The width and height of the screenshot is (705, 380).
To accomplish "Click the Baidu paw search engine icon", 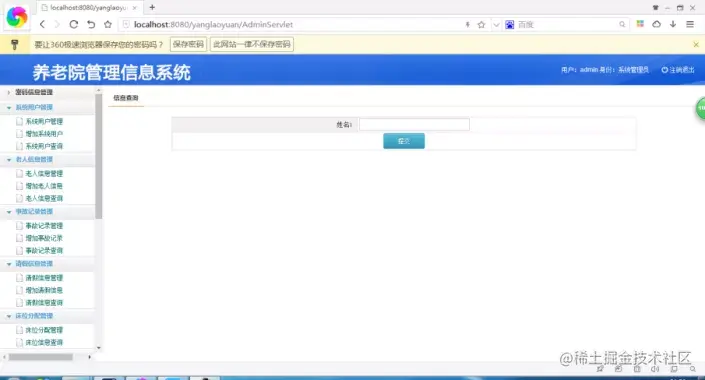I will (509, 25).
